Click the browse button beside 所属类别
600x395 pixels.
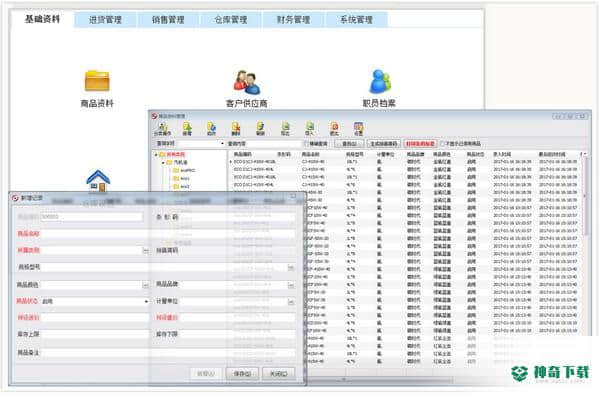coord(145,251)
